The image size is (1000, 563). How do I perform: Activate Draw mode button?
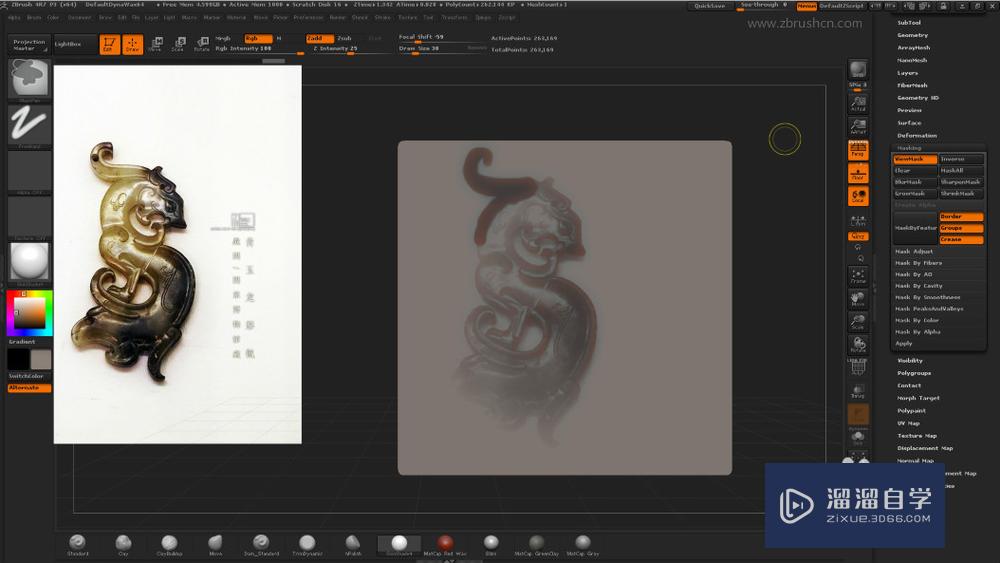point(133,44)
